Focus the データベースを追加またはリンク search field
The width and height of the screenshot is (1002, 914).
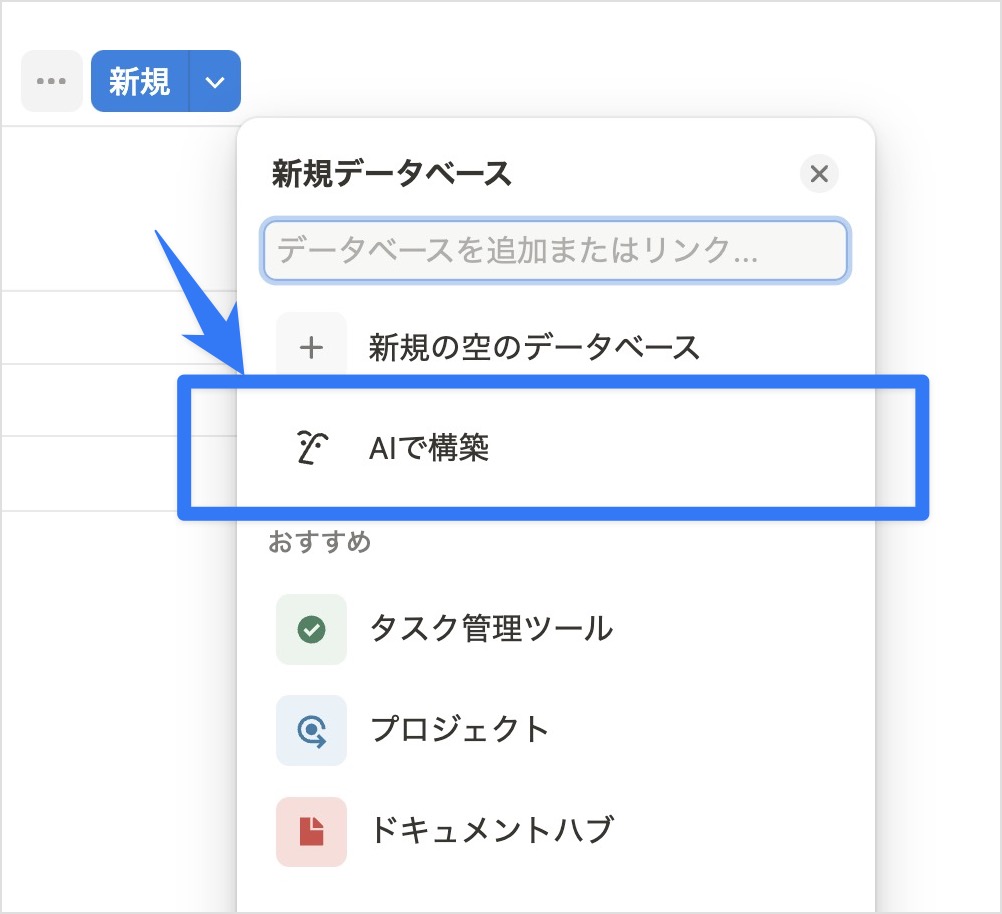555,250
